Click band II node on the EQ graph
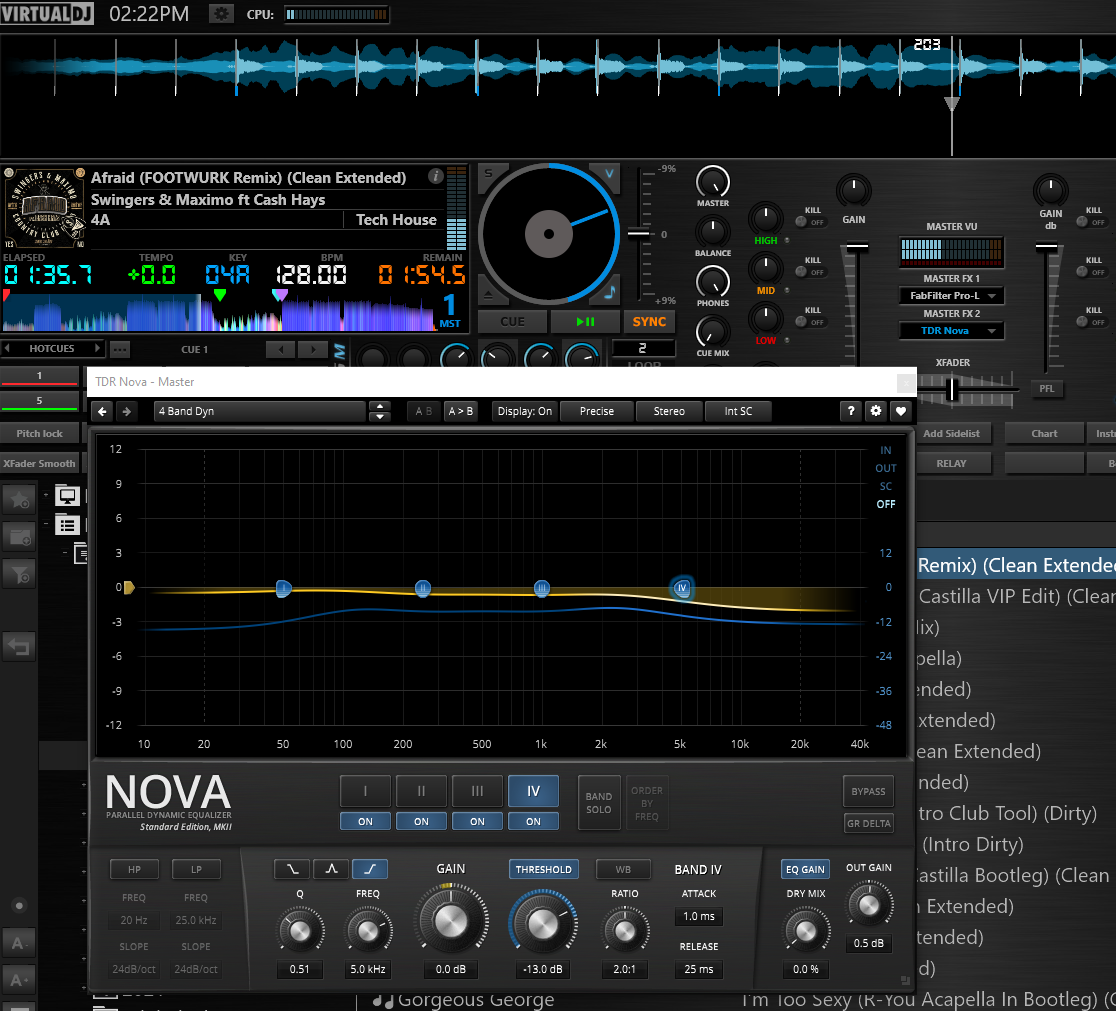 pos(423,588)
